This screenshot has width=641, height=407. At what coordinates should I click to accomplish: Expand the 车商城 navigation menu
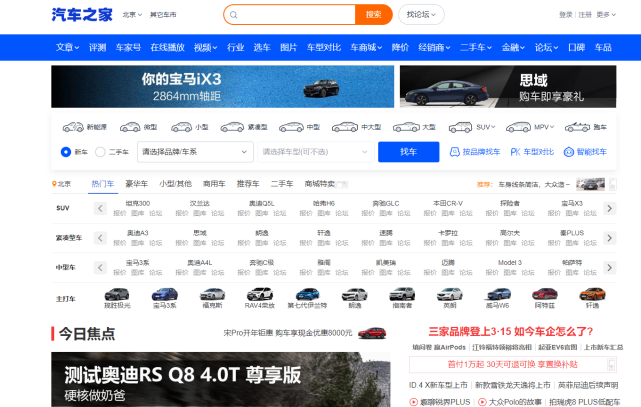[366, 47]
